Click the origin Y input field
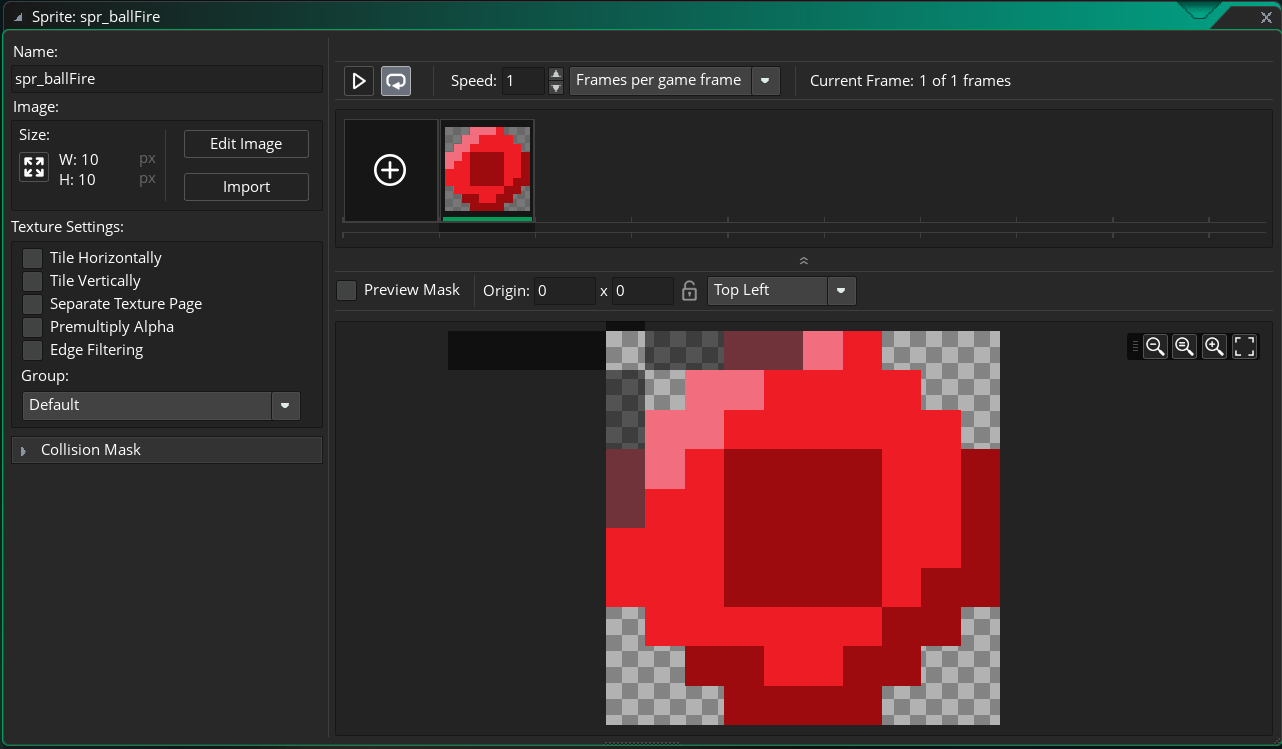 pyautogui.click(x=642, y=291)
